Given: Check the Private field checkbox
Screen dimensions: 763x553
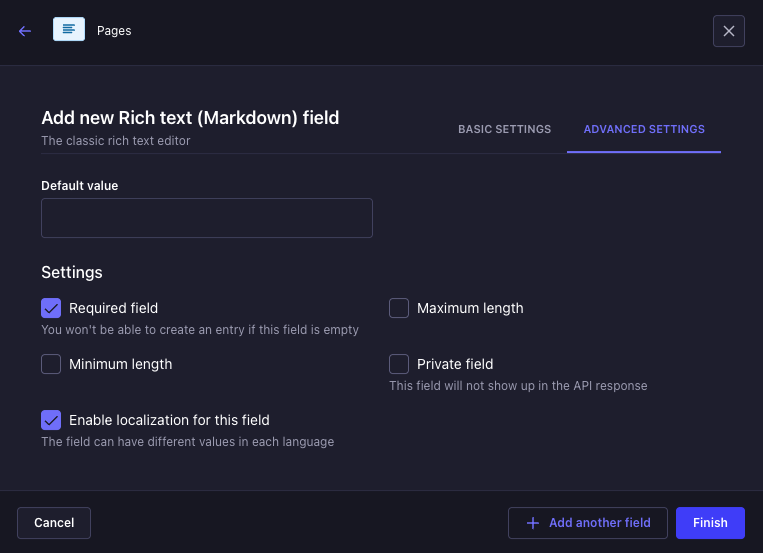Looking at the screenshot, I should (x=399, y=364).
